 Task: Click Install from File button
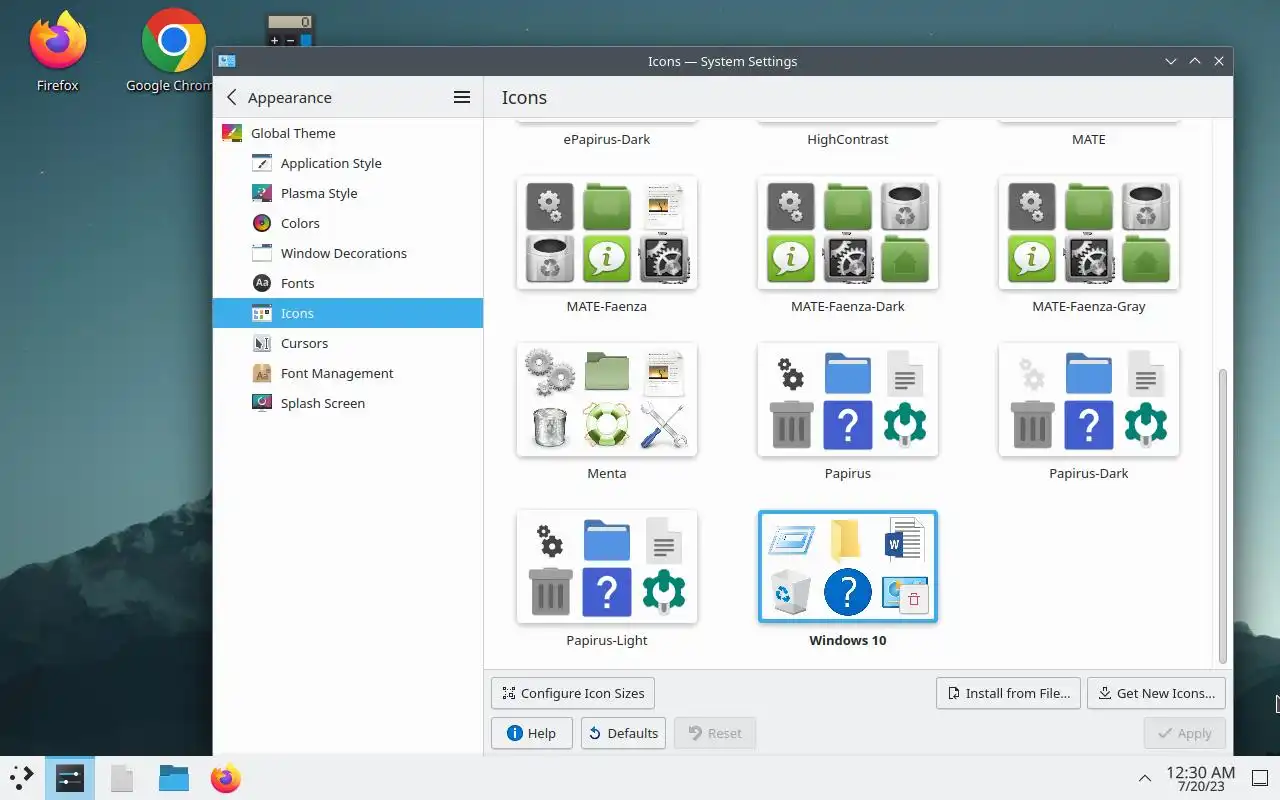1008,693
